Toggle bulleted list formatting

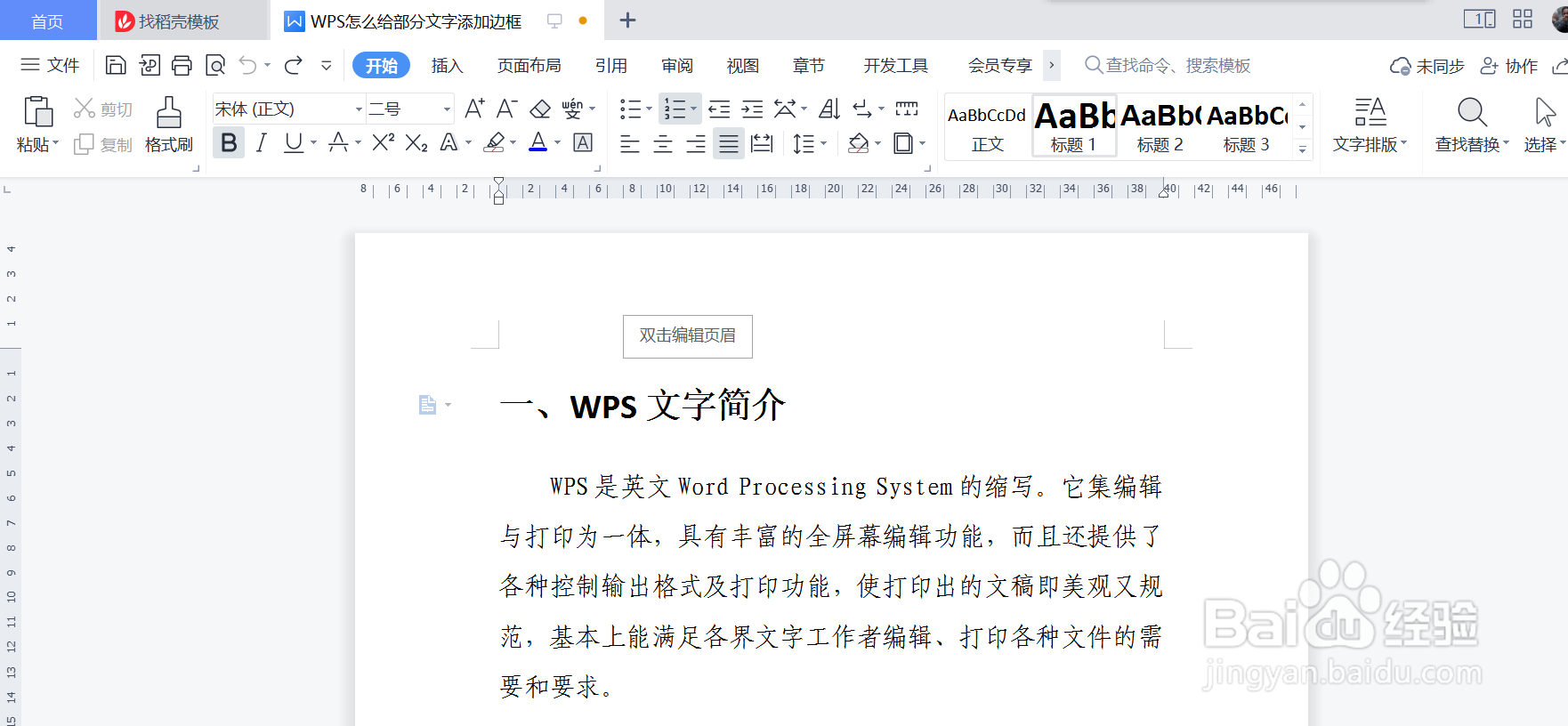[631, 109]
